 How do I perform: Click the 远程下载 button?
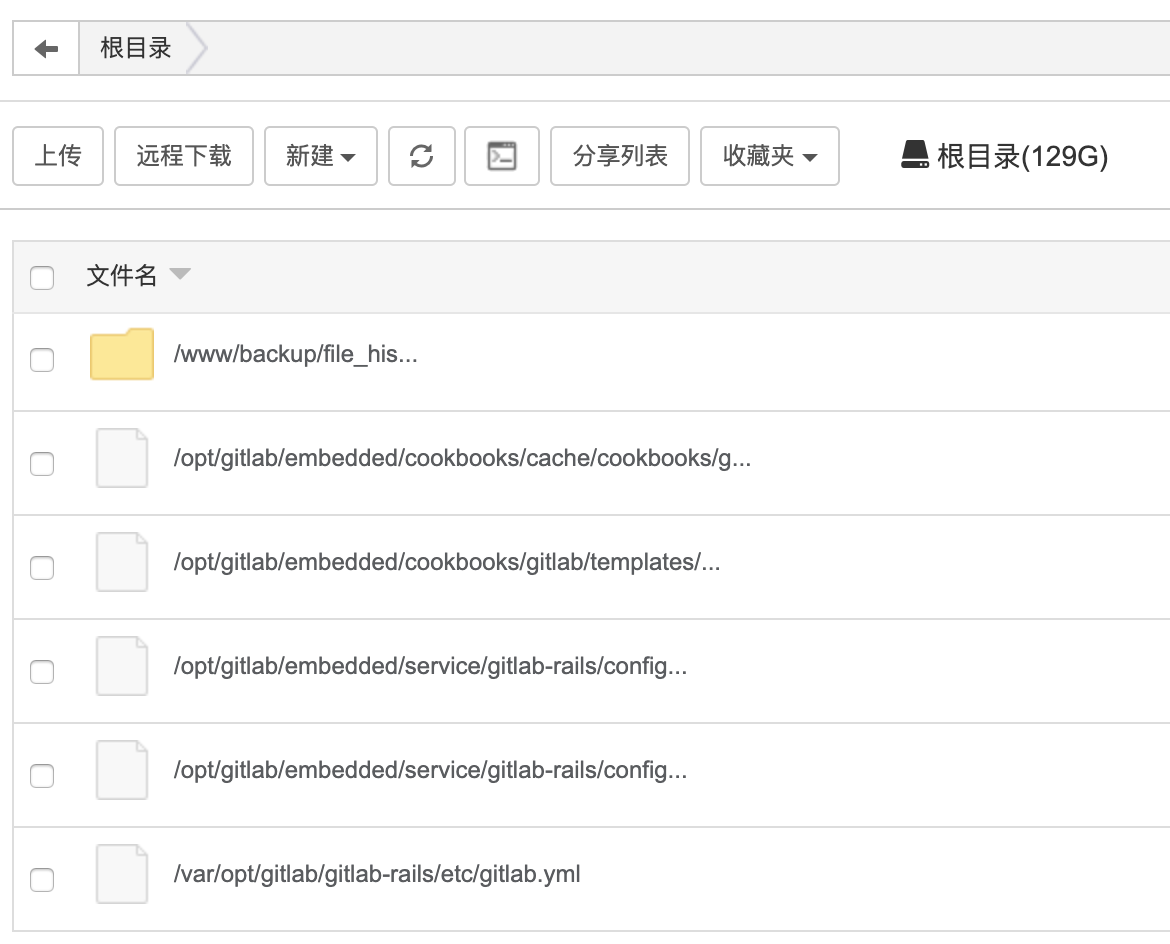pos(184,156)
